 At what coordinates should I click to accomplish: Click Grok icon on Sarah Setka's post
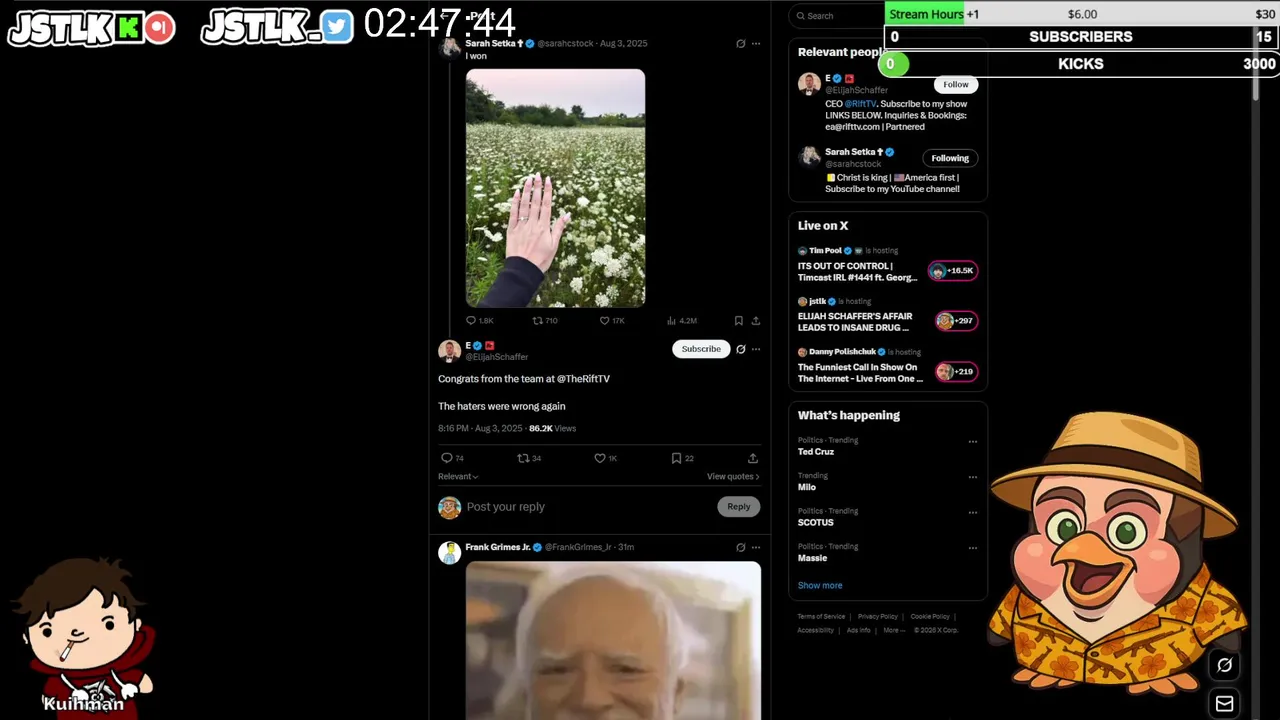[740, 44]
